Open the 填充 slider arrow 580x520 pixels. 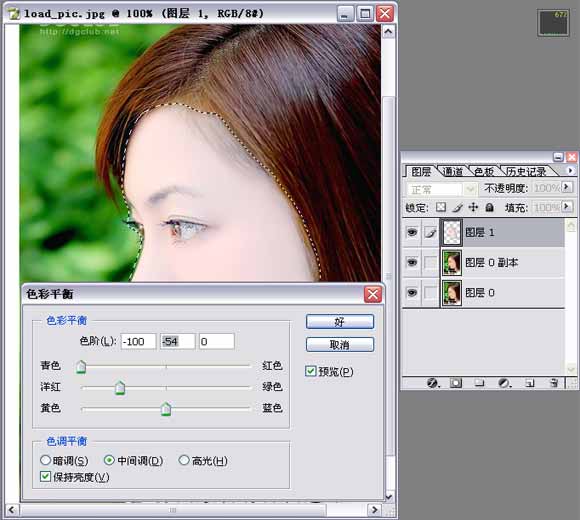pos(566,206)
